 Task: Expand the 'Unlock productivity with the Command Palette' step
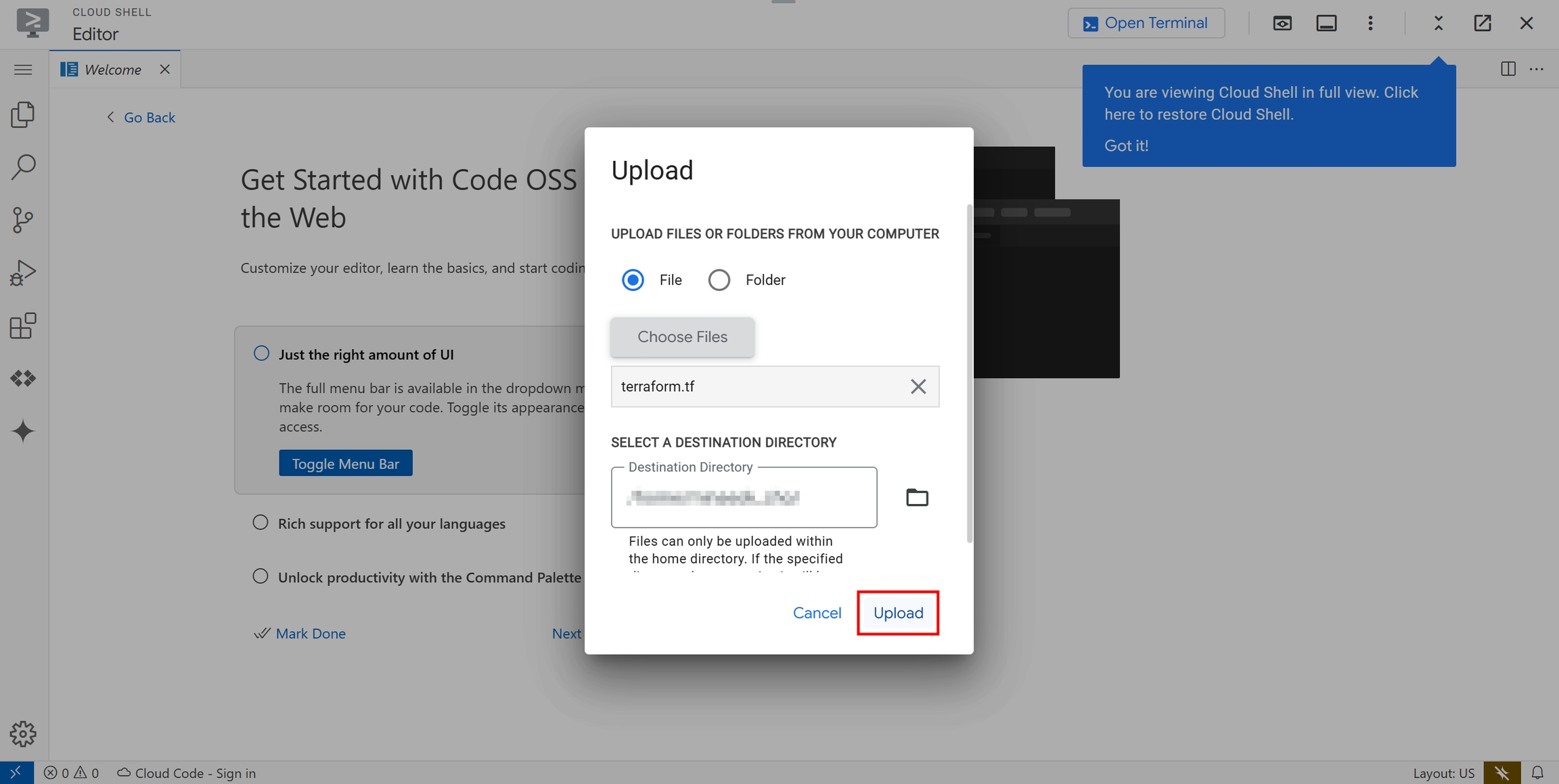click(429, 578)
